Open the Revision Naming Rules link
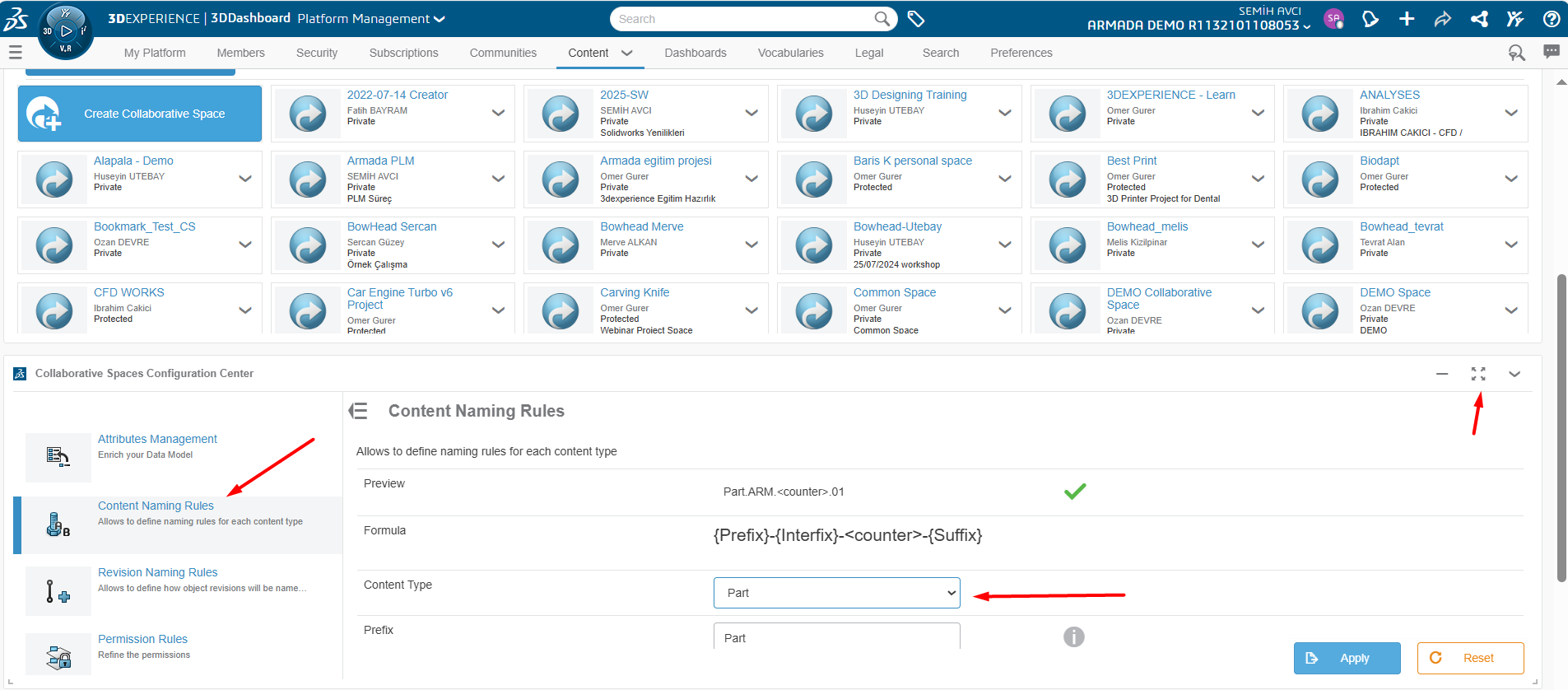The image size is (1568, 690). click(157, 572)
